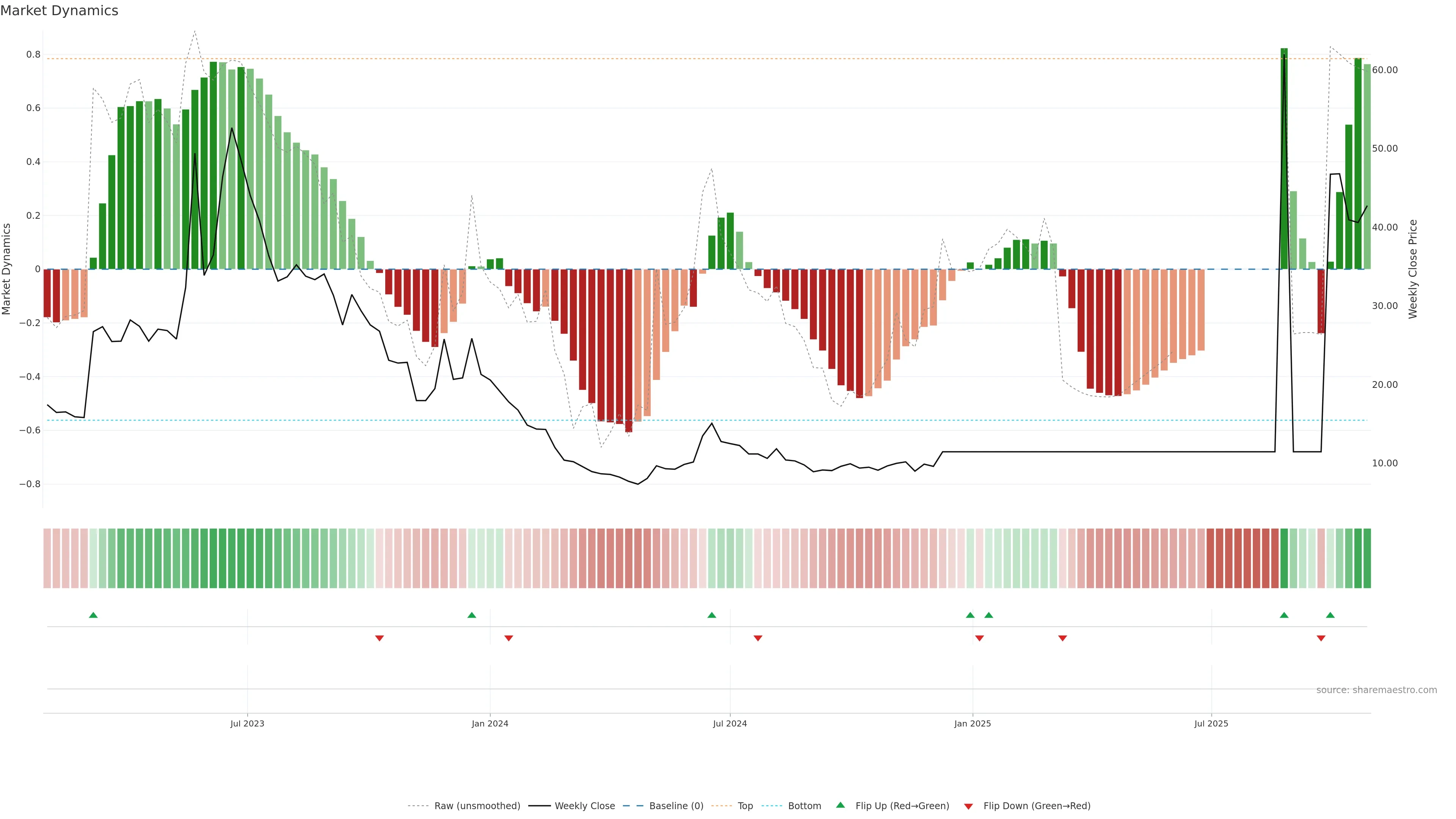Click the Market Dynamics chart title
The width and height of the screenshot is (1456, 819).
tap(60, 11)
